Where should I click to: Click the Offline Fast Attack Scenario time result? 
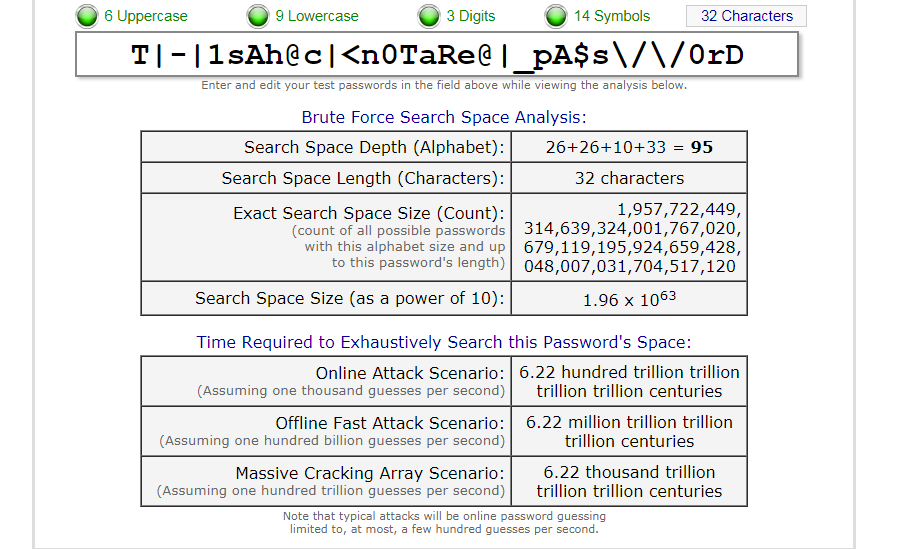pos(629,431)
